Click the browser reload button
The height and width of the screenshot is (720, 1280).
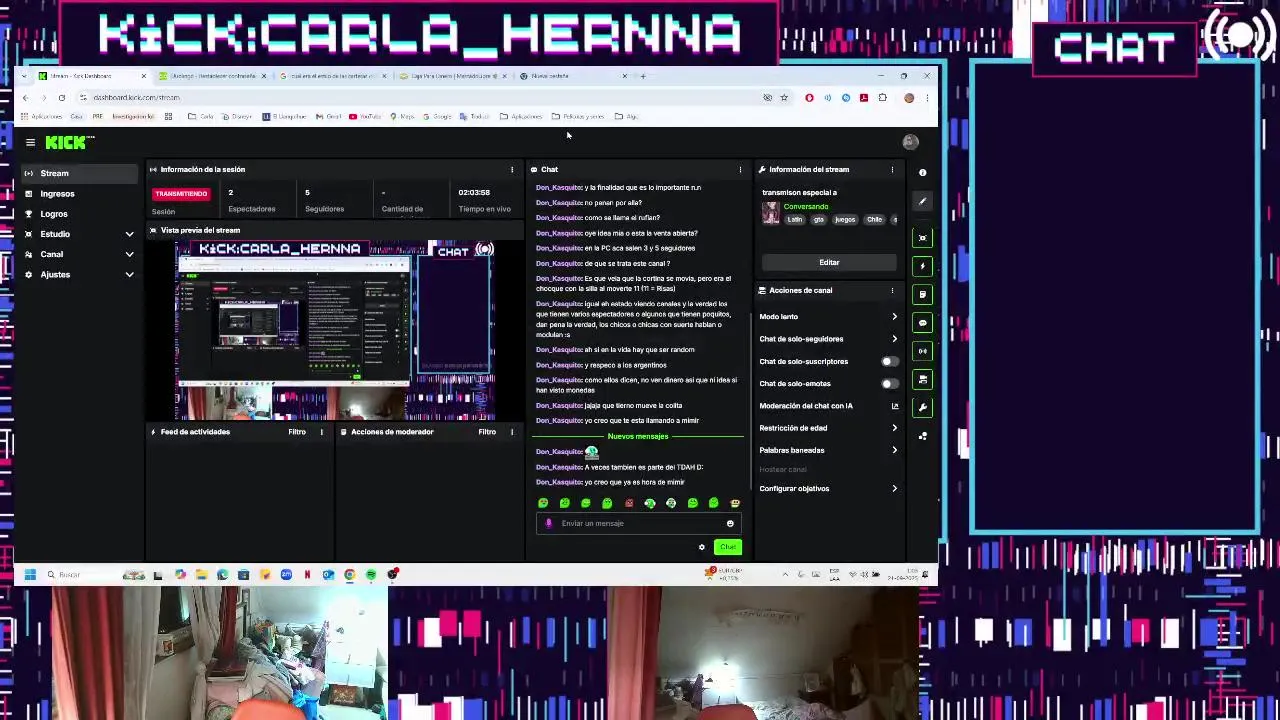pos(61,98)
